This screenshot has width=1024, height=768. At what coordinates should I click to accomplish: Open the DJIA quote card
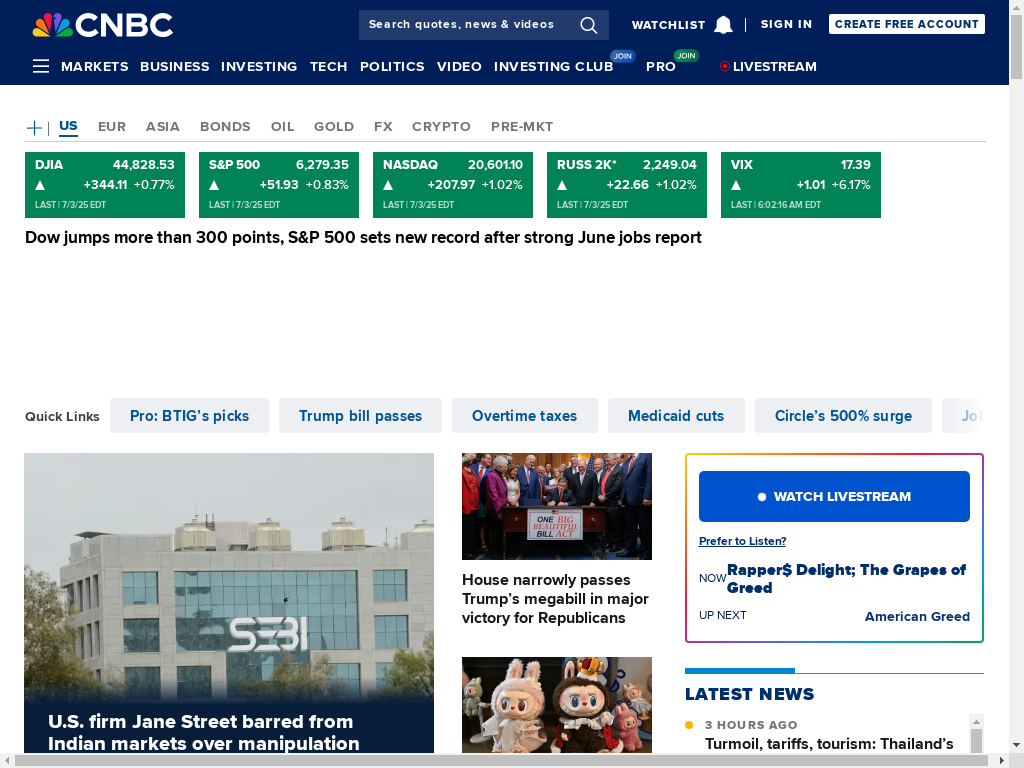tap(104, 185)
